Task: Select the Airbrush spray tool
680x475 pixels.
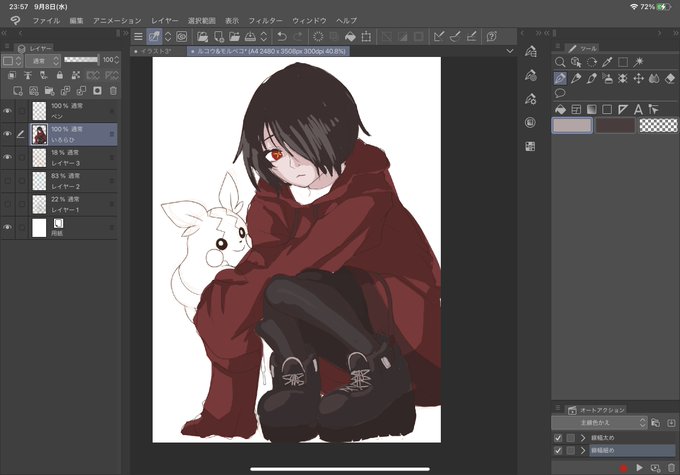Action: click(x=607, y=79)
